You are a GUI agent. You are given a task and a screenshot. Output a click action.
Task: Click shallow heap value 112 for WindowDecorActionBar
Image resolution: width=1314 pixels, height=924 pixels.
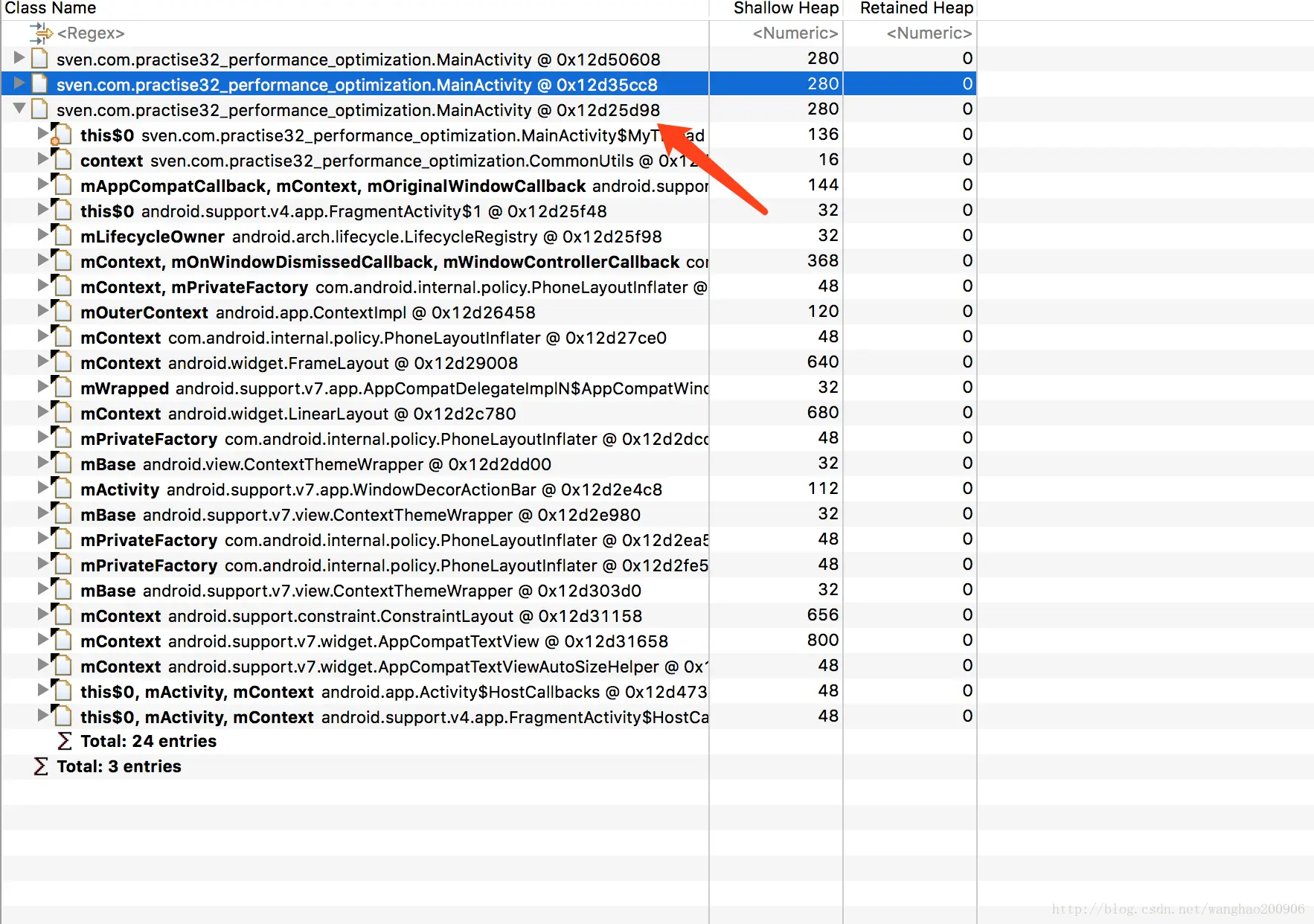tap(823, 488)
